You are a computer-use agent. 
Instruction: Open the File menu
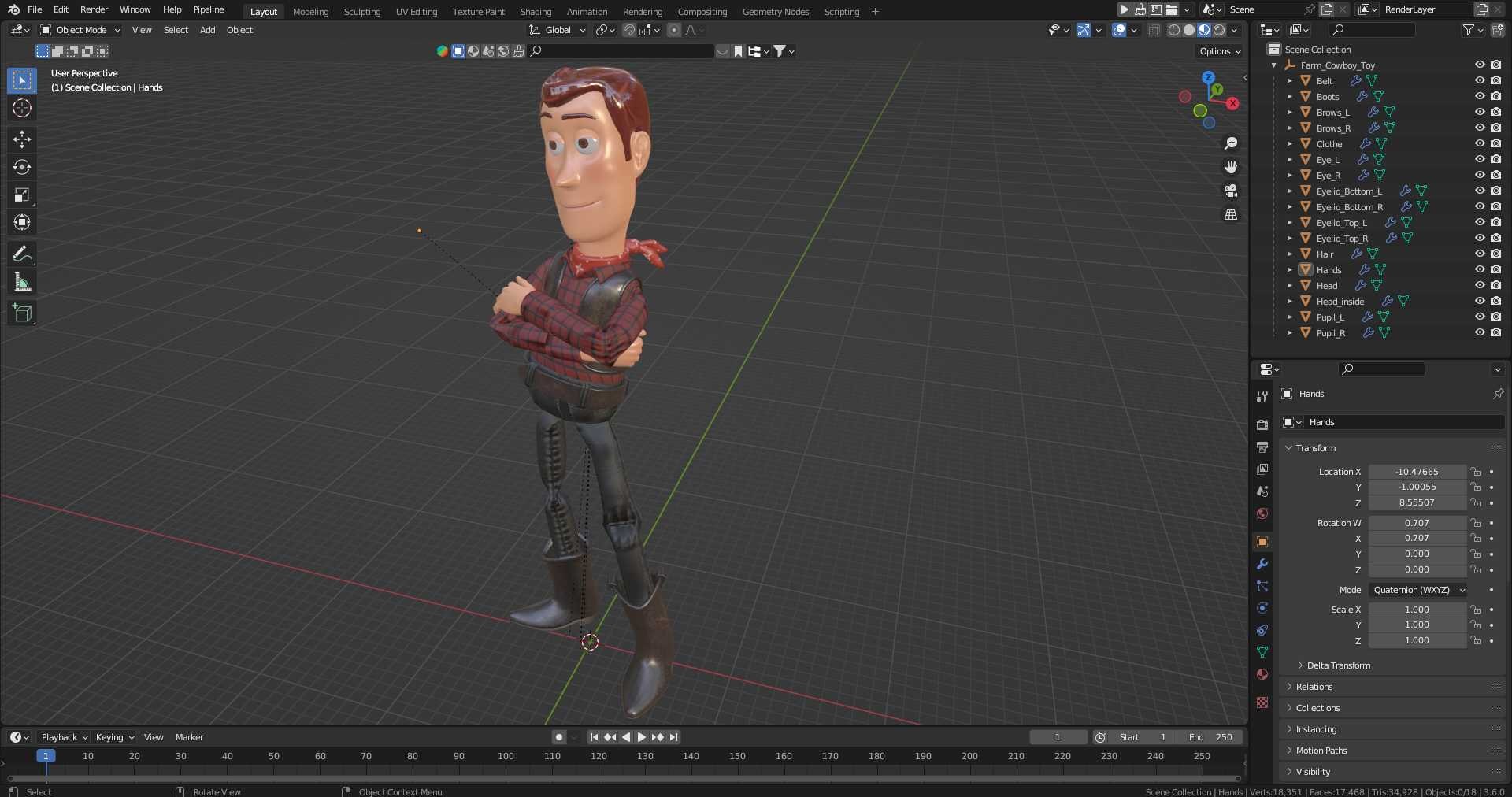coord(35,9)
